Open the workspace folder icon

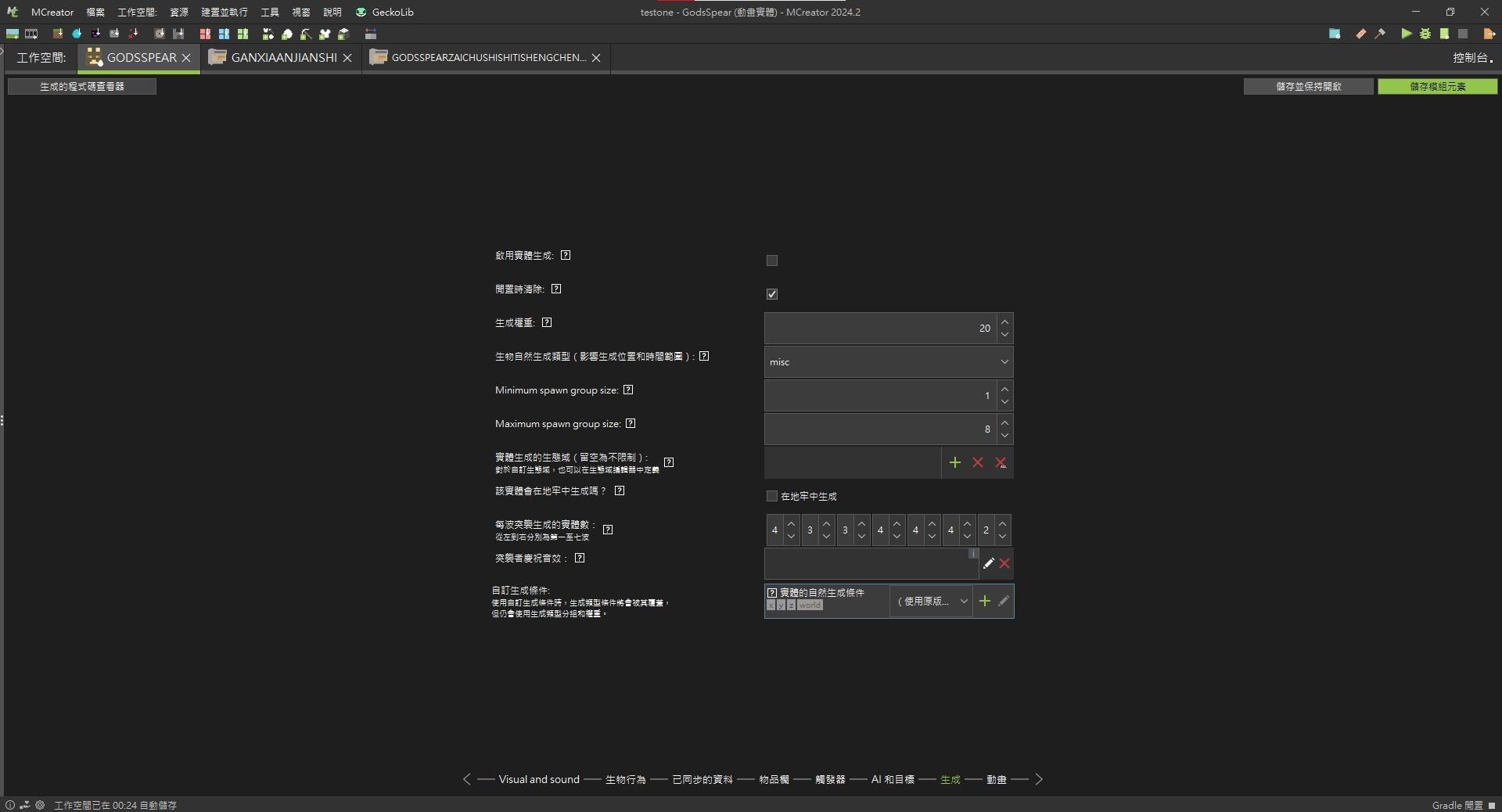[1335, 34]
